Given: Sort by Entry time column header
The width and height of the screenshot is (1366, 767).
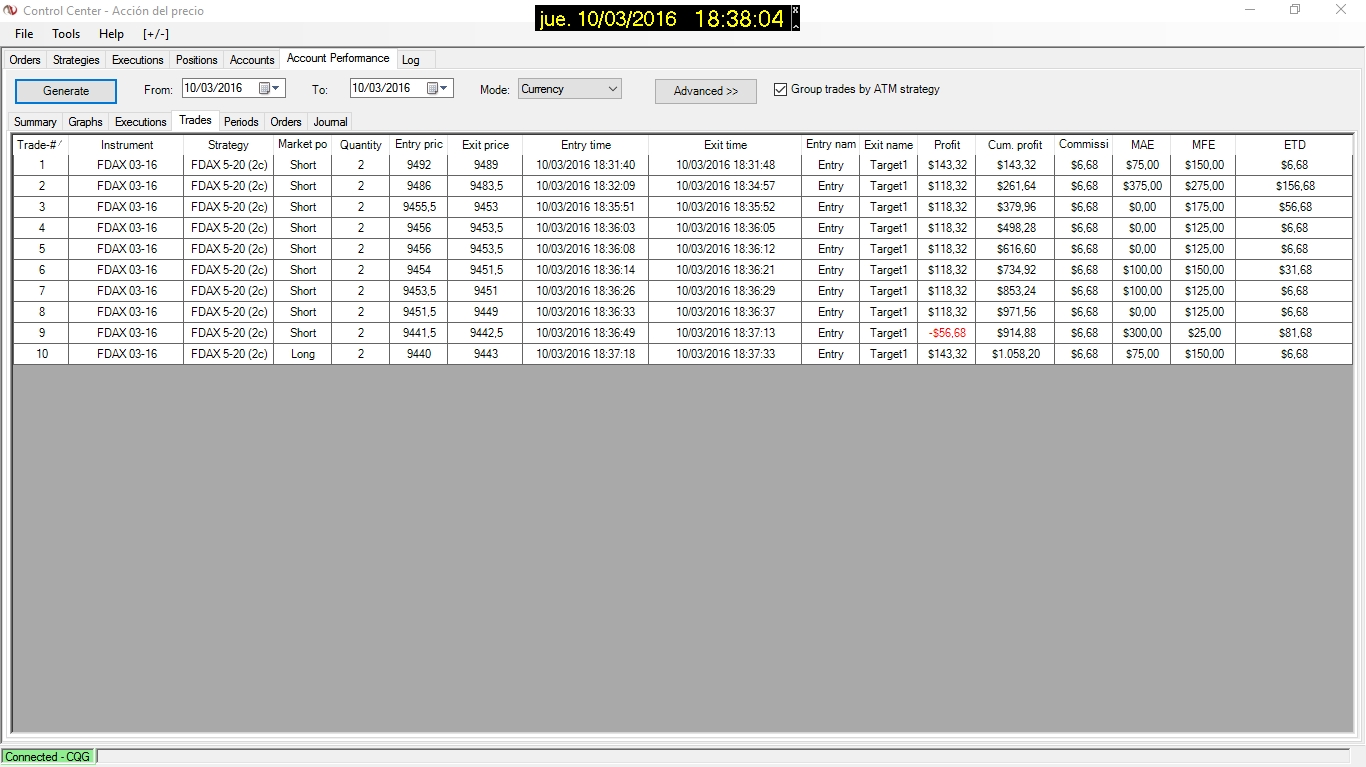Looking at the screenshot, I should tap(586, 145).
